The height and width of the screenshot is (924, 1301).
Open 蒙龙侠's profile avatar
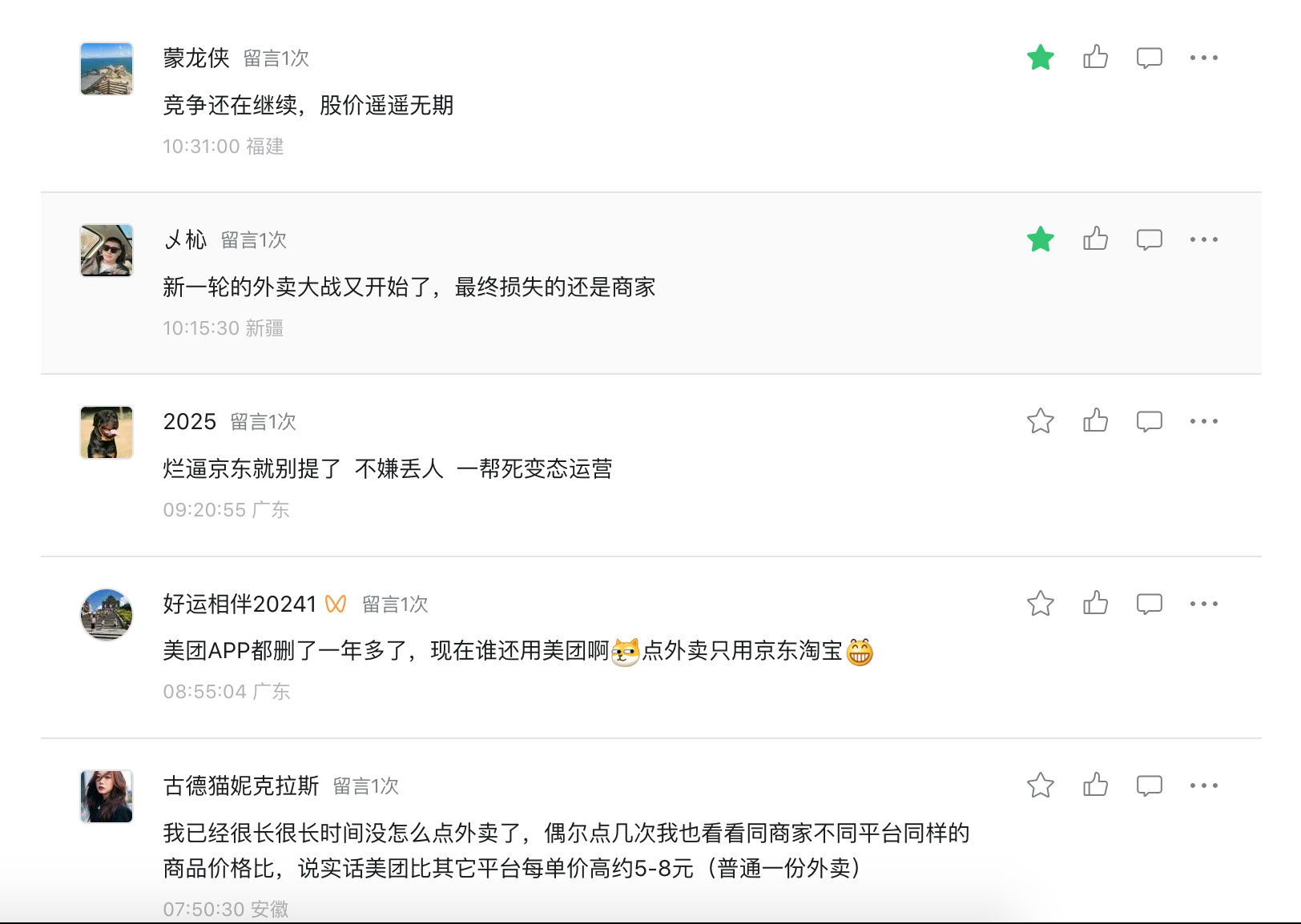[x=107, y=69]
